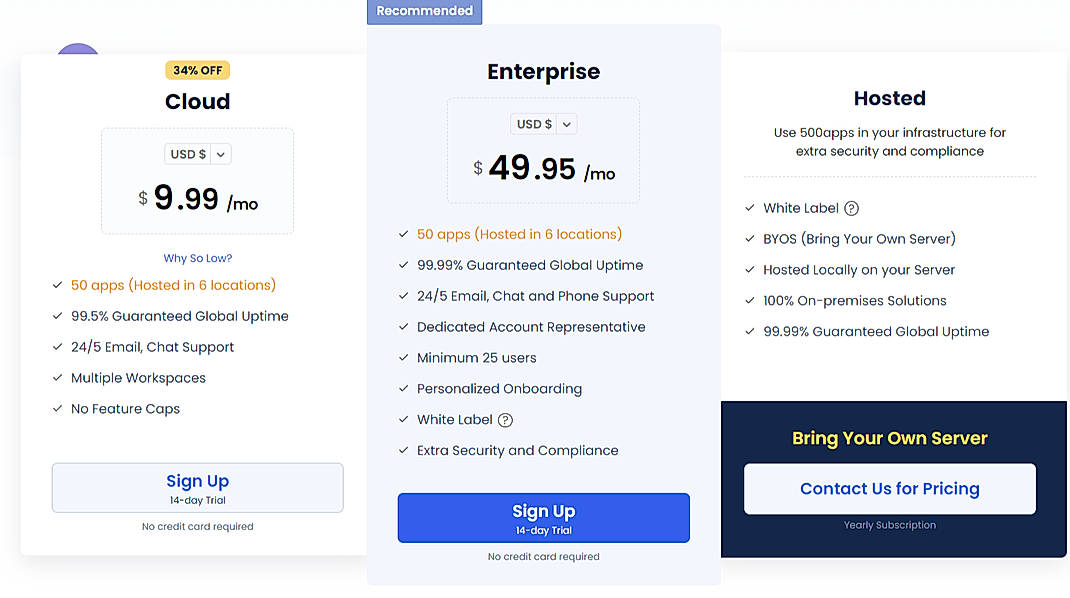Screen dimensions: 1070x598
Task: Expand the chevron next to Cloud USD selector
Action: [221, 154]
